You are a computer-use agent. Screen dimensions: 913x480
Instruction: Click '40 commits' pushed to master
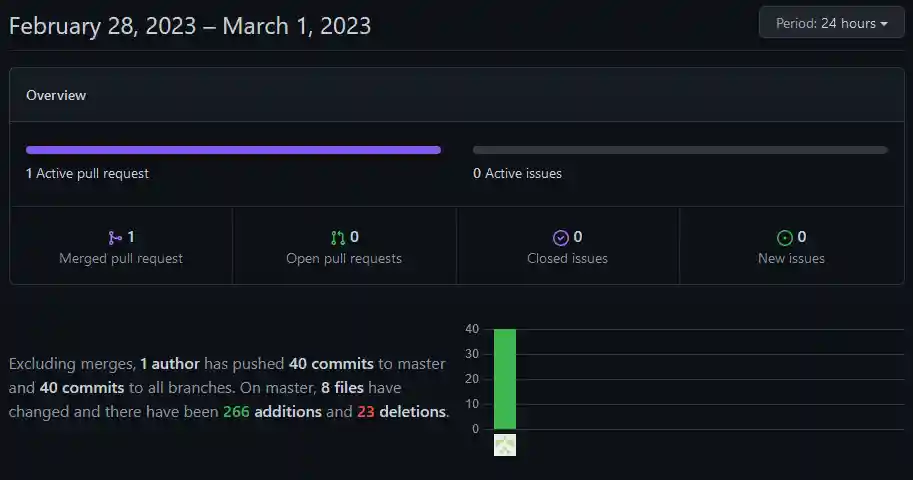coord(331,364)
